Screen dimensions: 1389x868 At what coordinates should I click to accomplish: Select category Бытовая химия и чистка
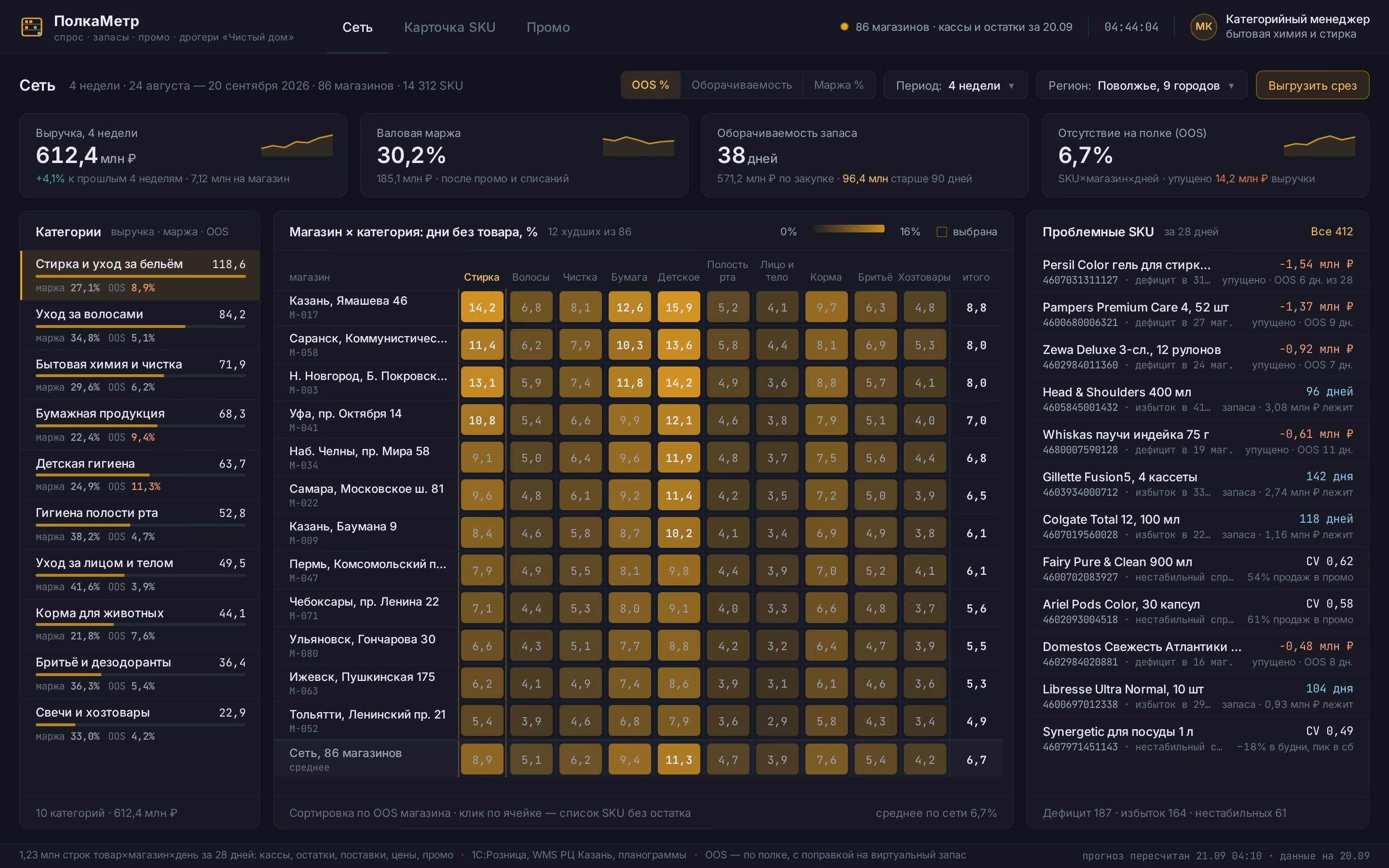pos(140,376)
